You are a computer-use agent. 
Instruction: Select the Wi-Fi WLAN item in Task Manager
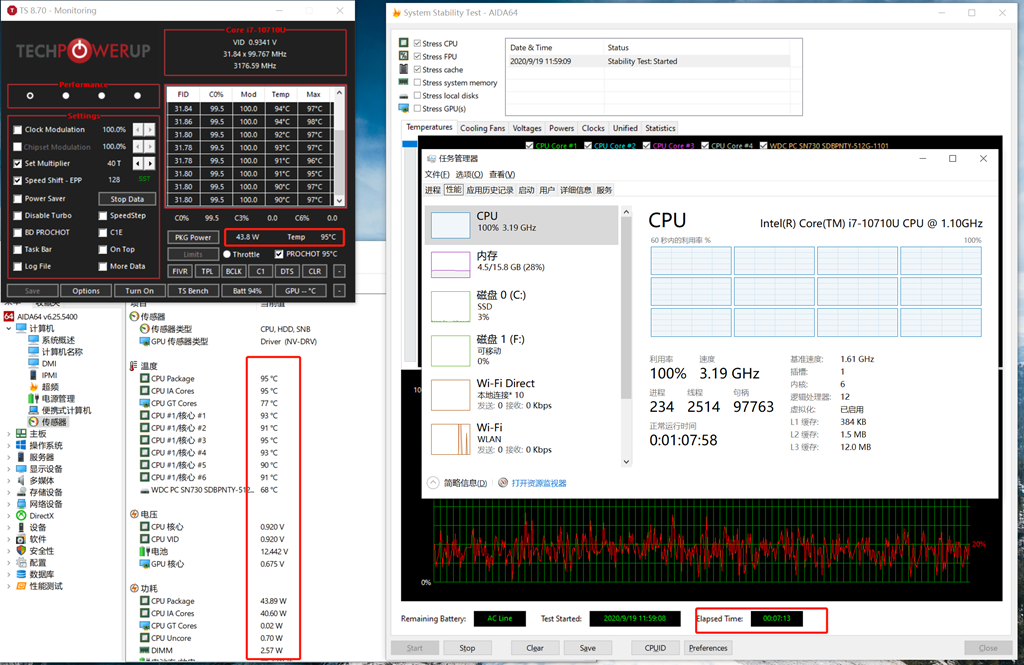pos(521,438)
